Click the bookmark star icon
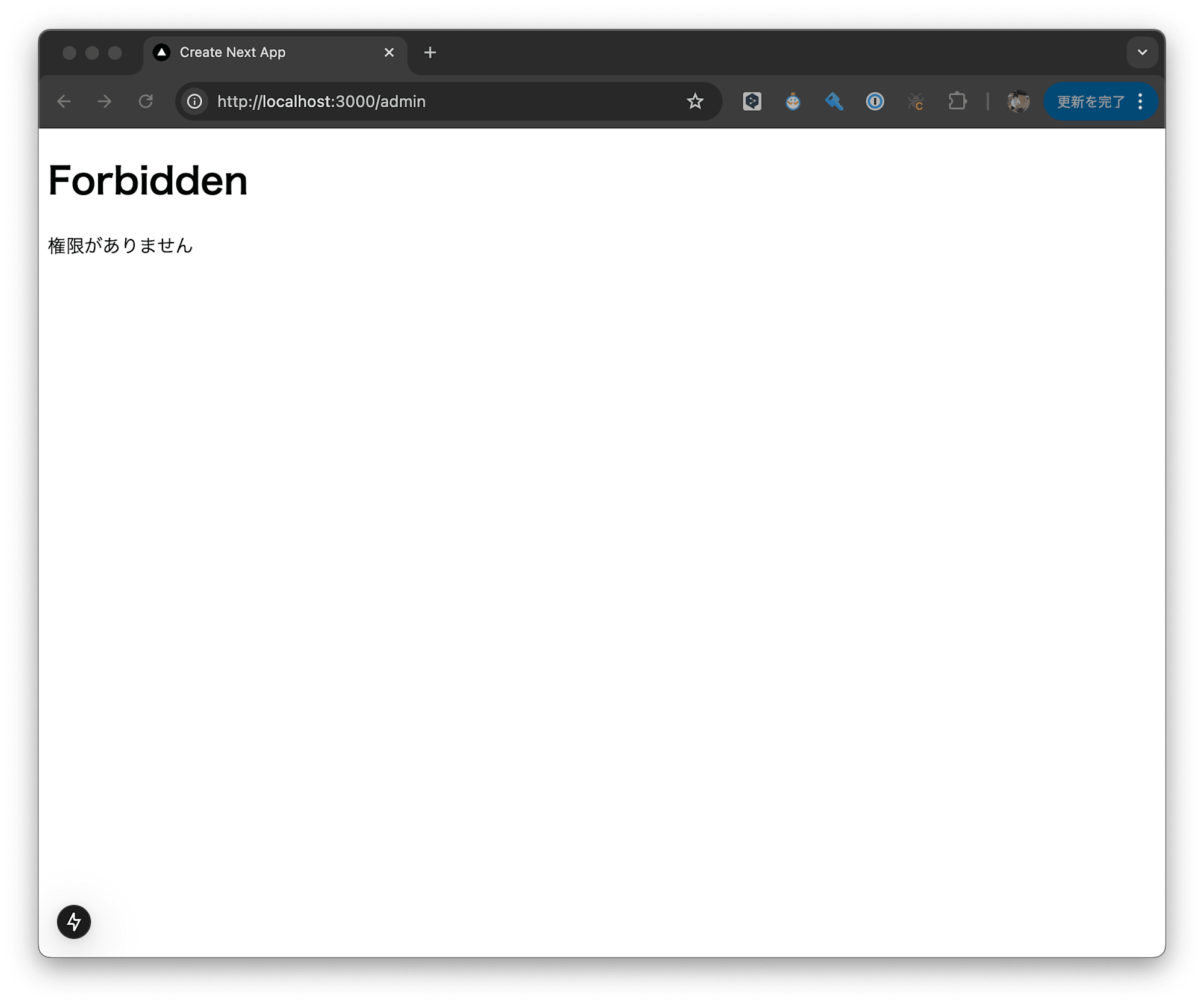Viewport: 1204px width, 1005px height. pyautogui.click(x=698, y=100)
